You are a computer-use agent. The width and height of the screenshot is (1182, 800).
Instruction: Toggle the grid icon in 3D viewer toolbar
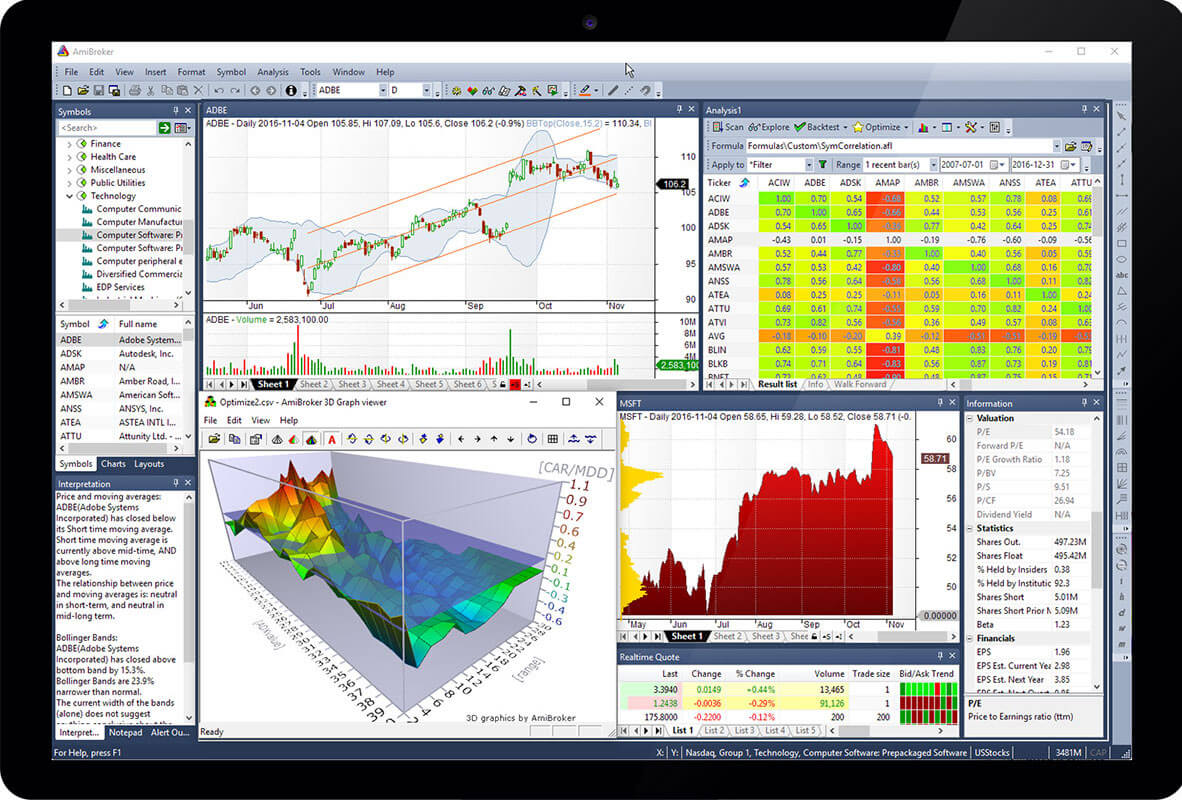pyautogui.click(x=553, y=439)
